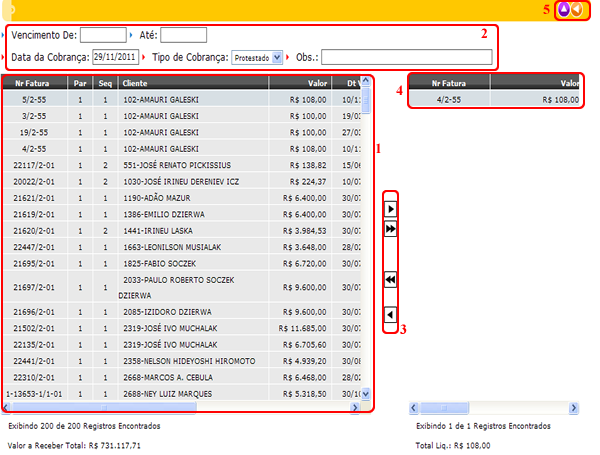Open the Tipo de Cobrança dropdown
The image size is (600, 455).
pyautogui.click(x=257, y=58)
